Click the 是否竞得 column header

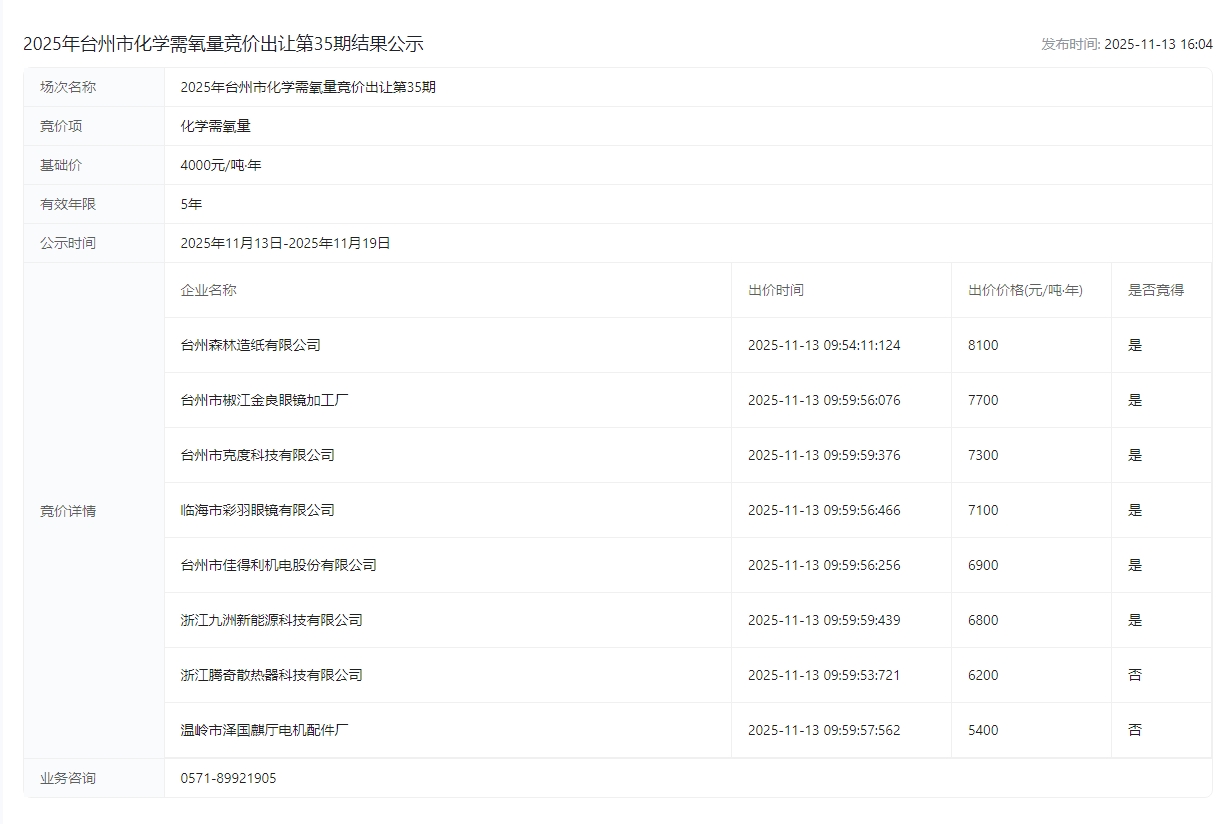[x=1155, y=290]
